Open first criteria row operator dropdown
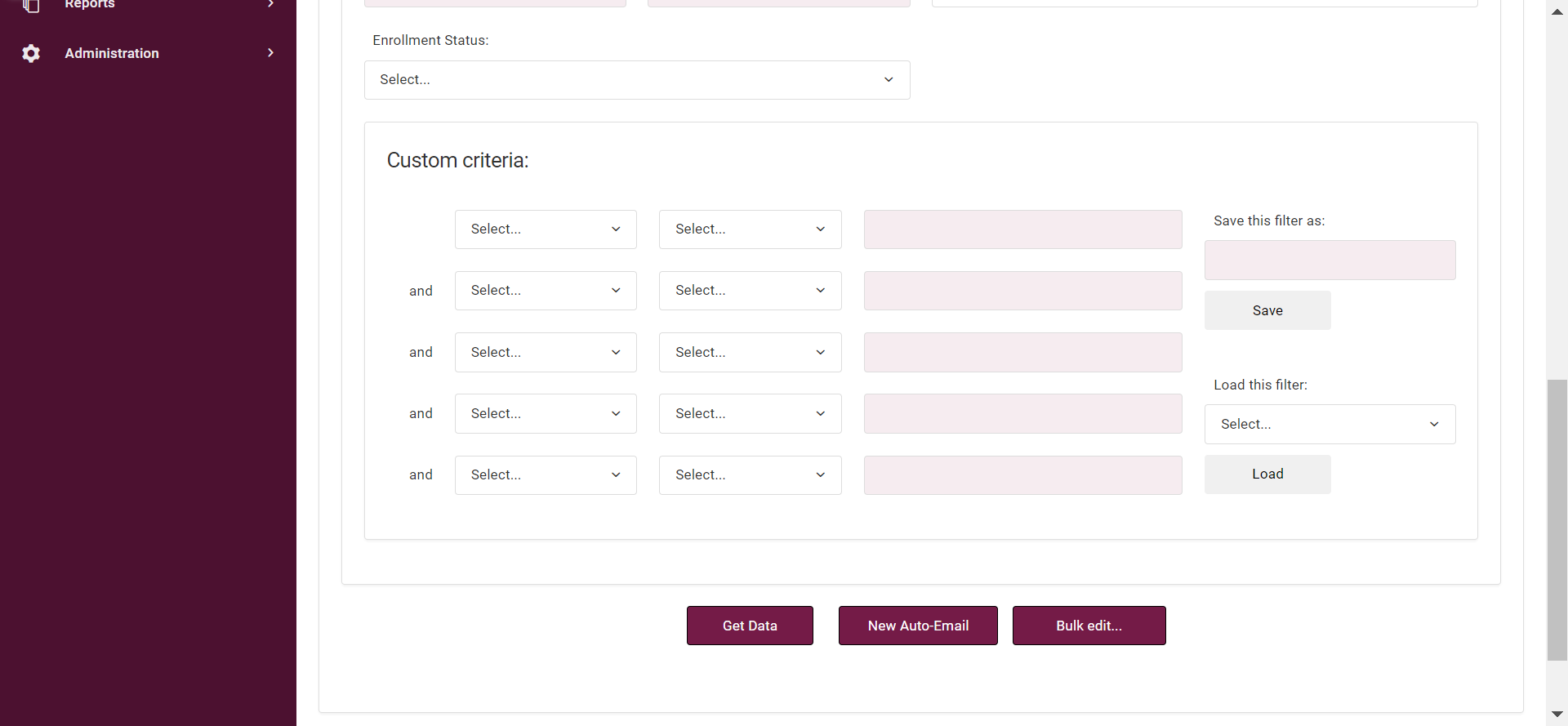 tap(749, 229)
